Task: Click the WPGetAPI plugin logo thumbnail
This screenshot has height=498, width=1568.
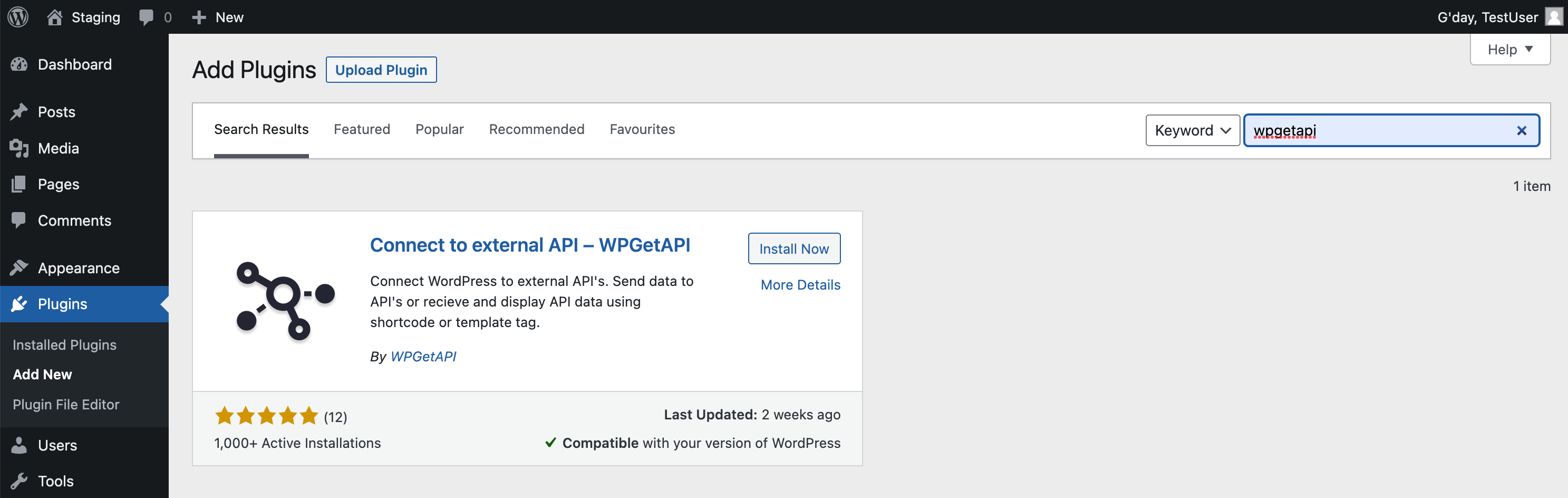Action: (285, 301)
